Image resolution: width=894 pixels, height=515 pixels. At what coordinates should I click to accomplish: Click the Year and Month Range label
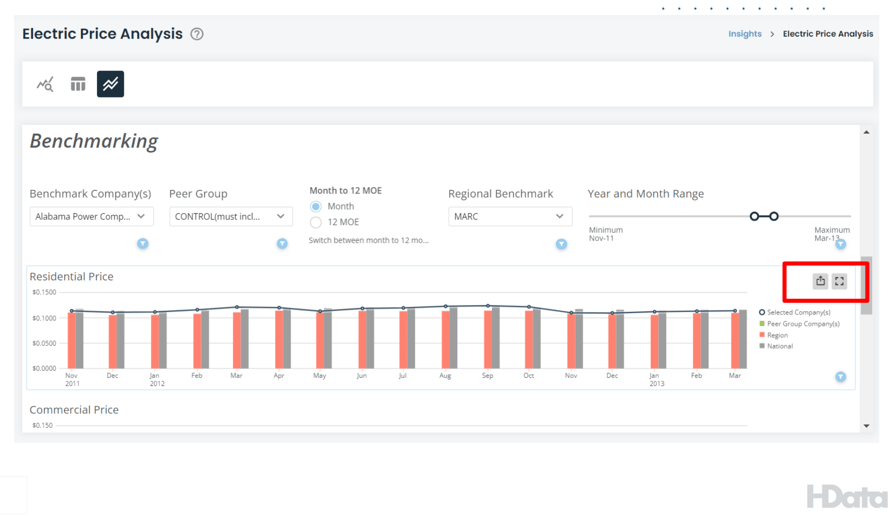(645, 194)
